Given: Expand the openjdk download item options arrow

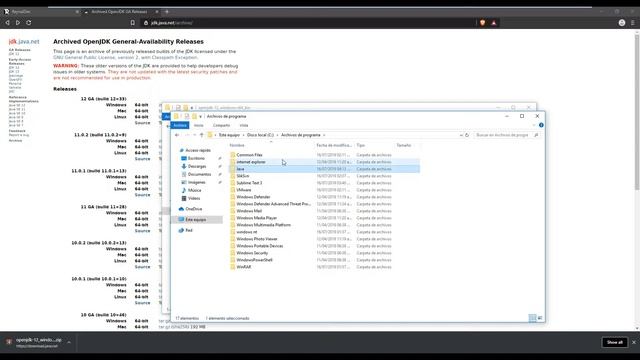Looking at the screenshot, I should (69, 342).
